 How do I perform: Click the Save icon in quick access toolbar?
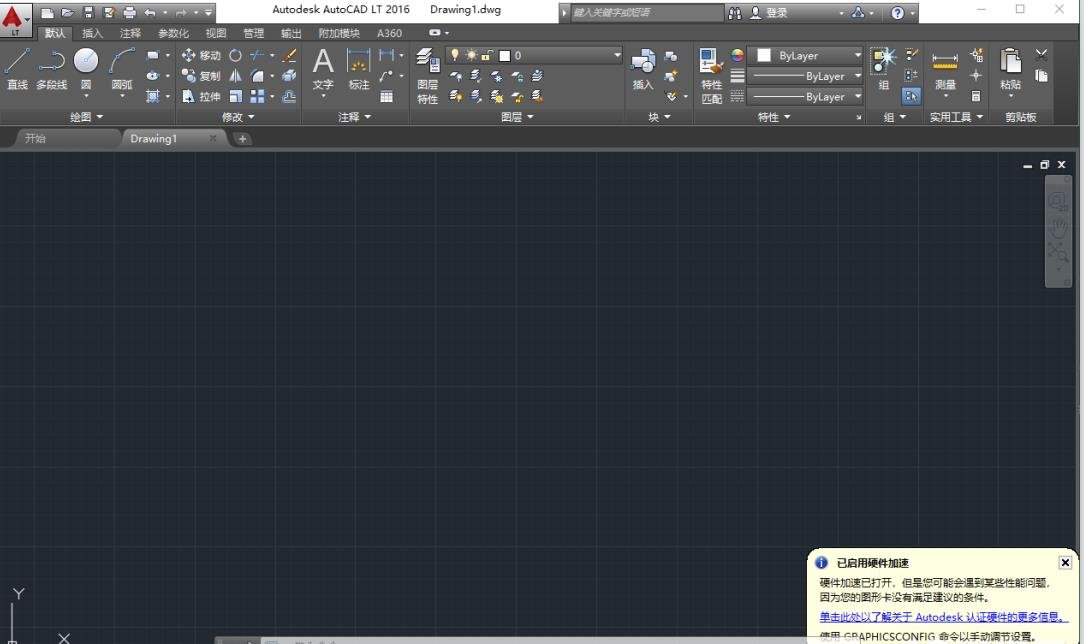pyautogui.click(x=88, y=12)
